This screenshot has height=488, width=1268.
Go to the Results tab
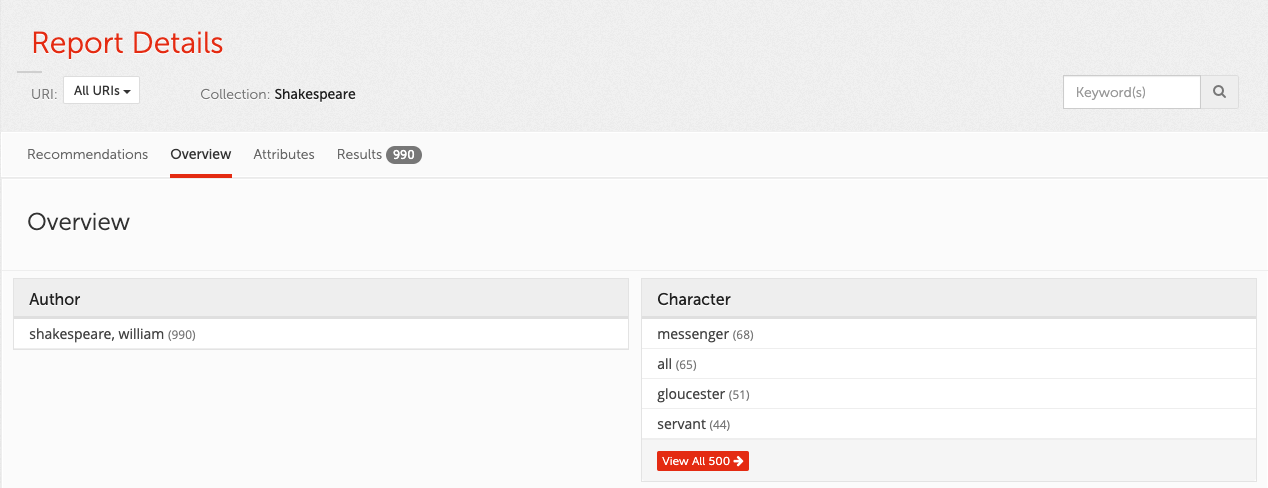coord(359,154)
